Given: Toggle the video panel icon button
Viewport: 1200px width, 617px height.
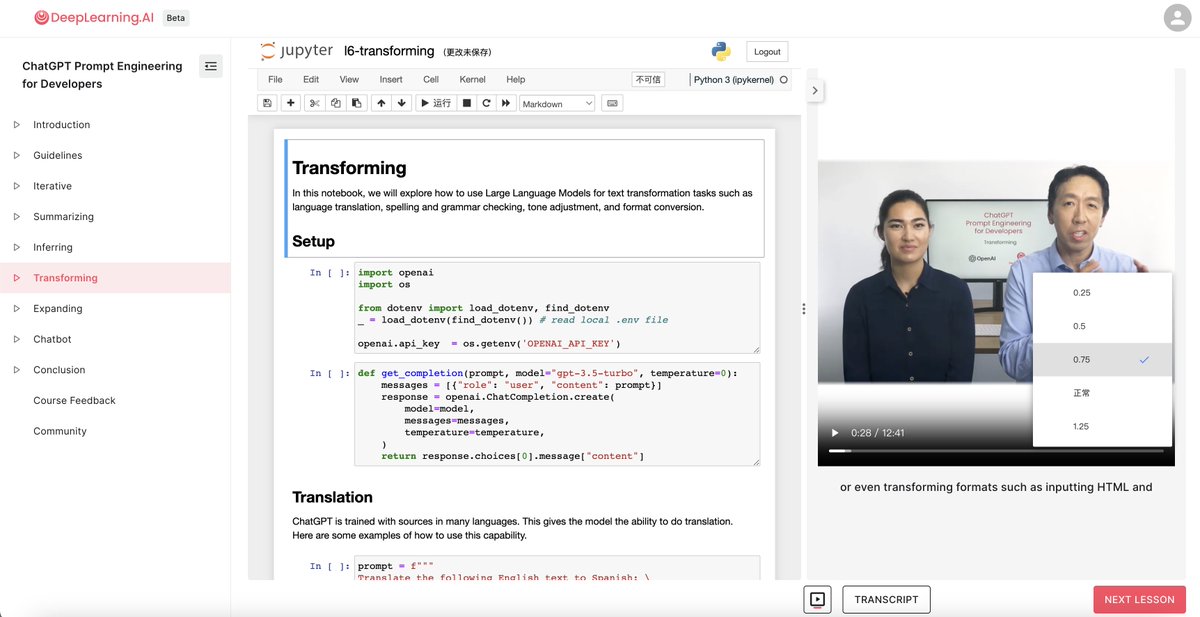Looking at the screenshot, I should (x=817, y=600).
